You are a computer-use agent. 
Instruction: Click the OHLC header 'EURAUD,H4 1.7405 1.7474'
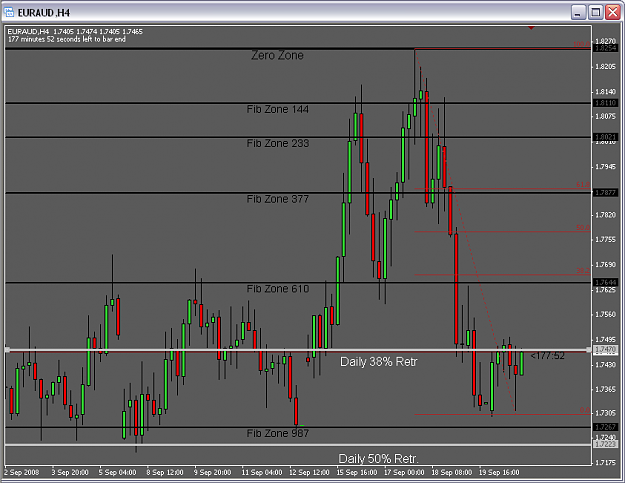click(x=75, y=31)
